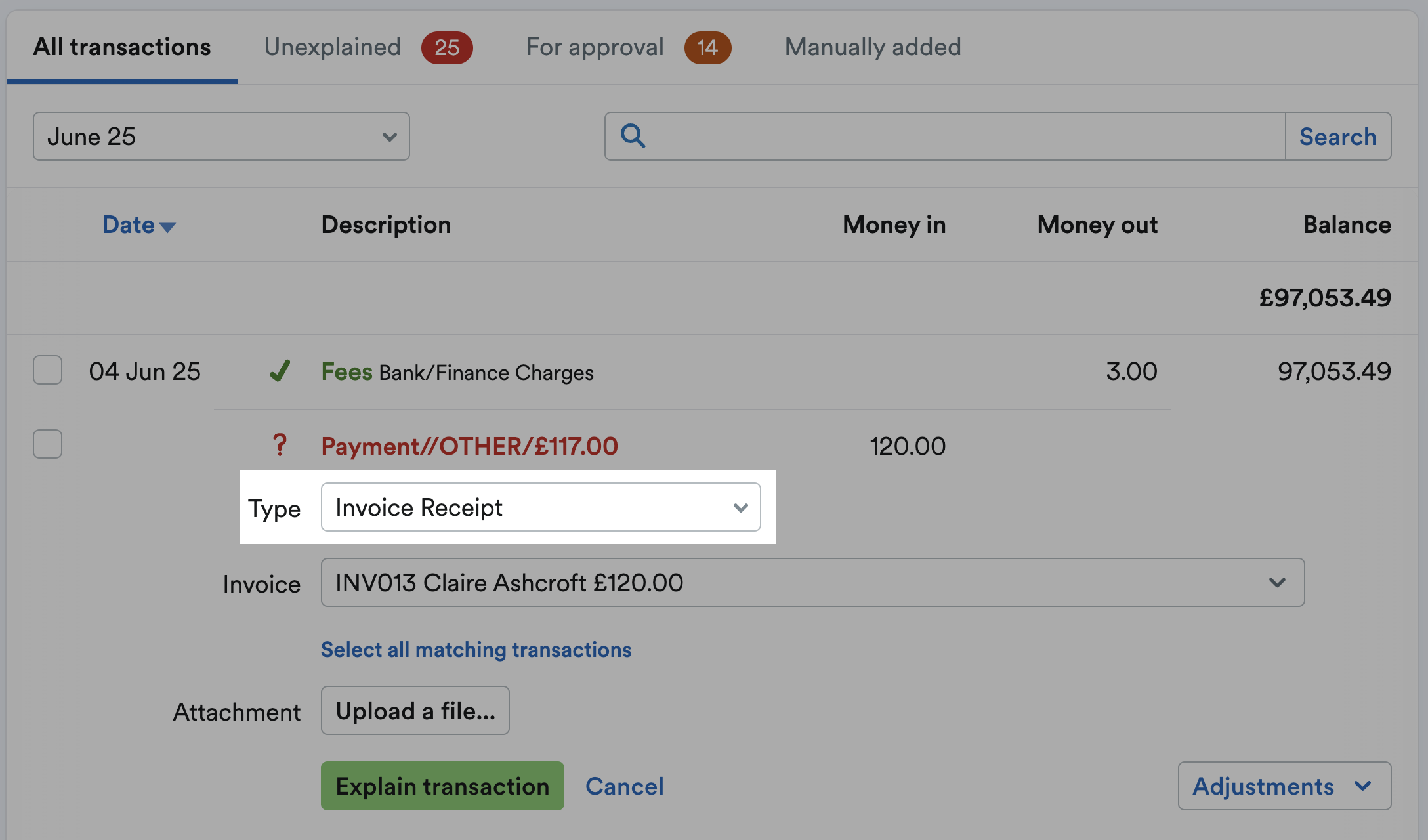Click the red question mark icon
The width and height of the screenshot is (1428, 840).
pos(280,445)
